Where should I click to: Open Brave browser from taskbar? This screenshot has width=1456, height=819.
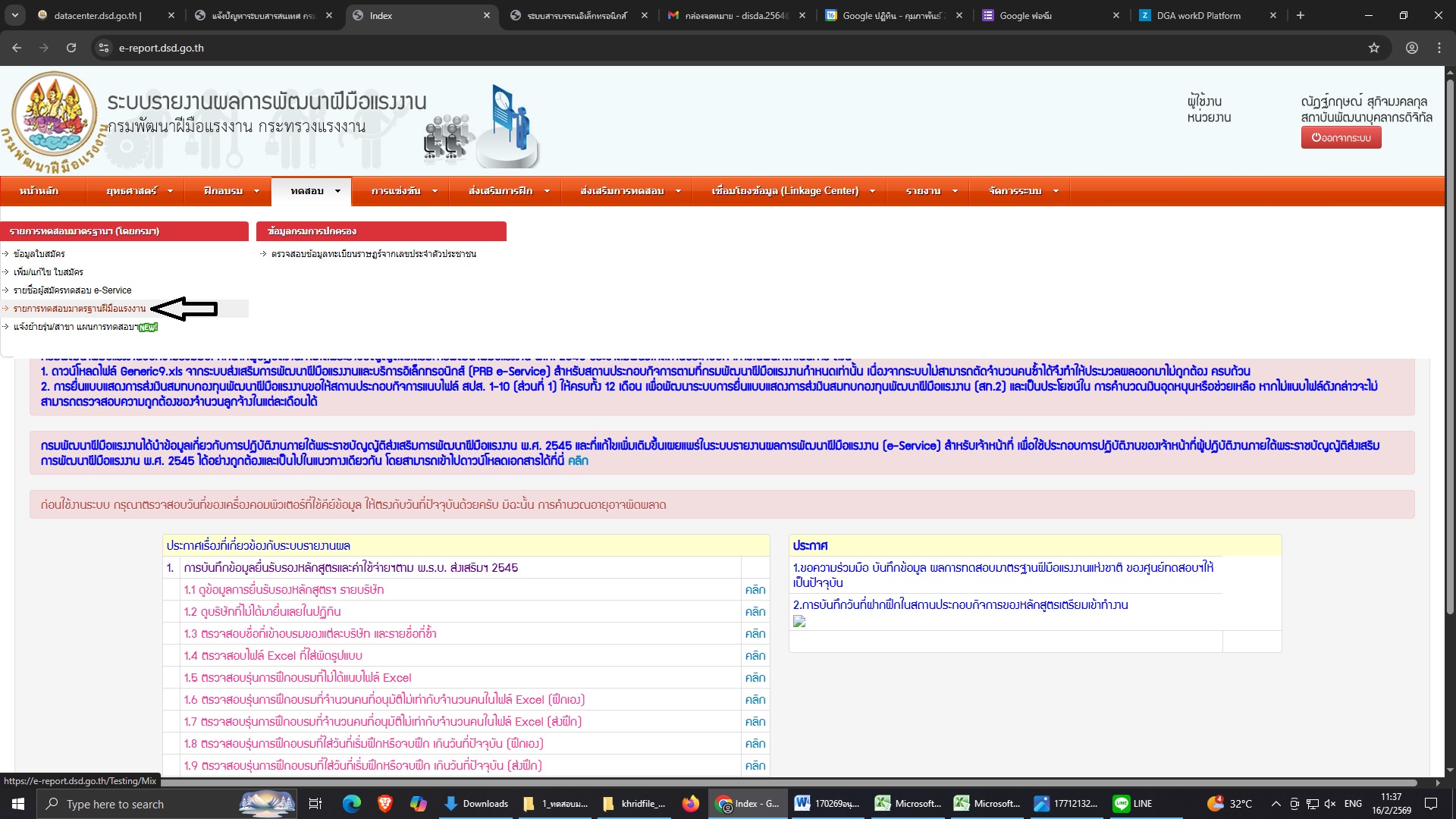tap(384, 804)
